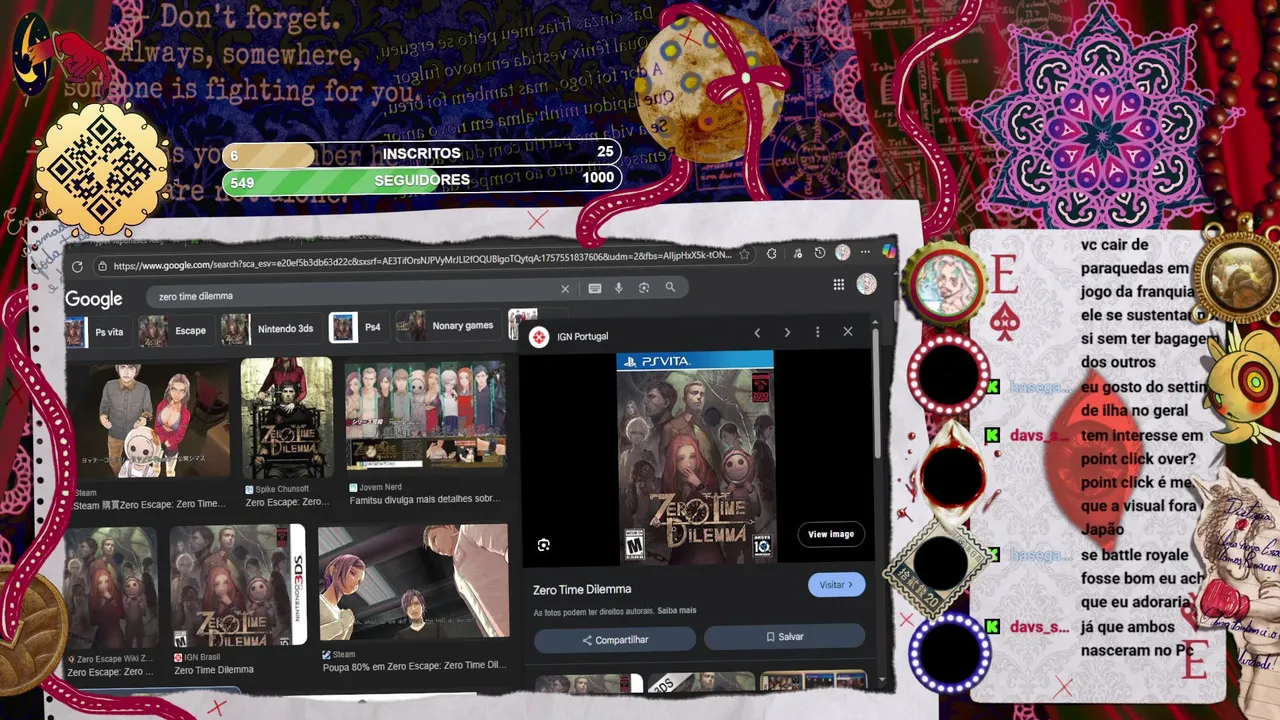Open Jovem Nerd Famitsu thumbnail
This screenshot has height=720, width=1280.
425,416
